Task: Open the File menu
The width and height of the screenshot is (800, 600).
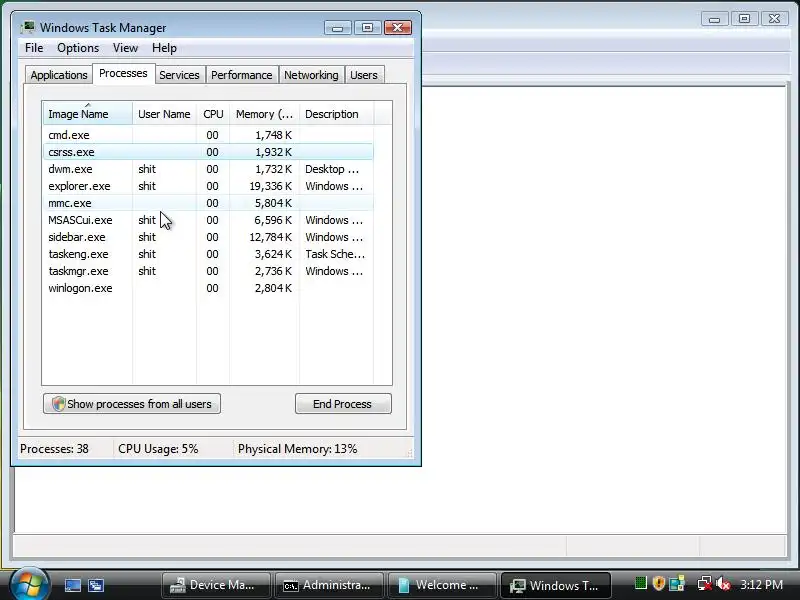Action: coord(34,48)
